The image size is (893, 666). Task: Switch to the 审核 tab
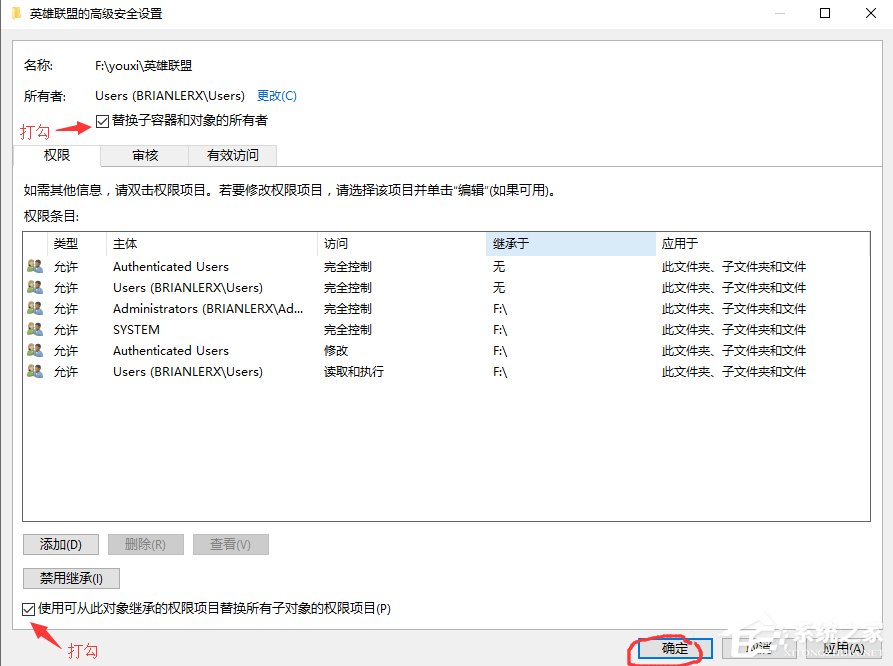[145, 156]
